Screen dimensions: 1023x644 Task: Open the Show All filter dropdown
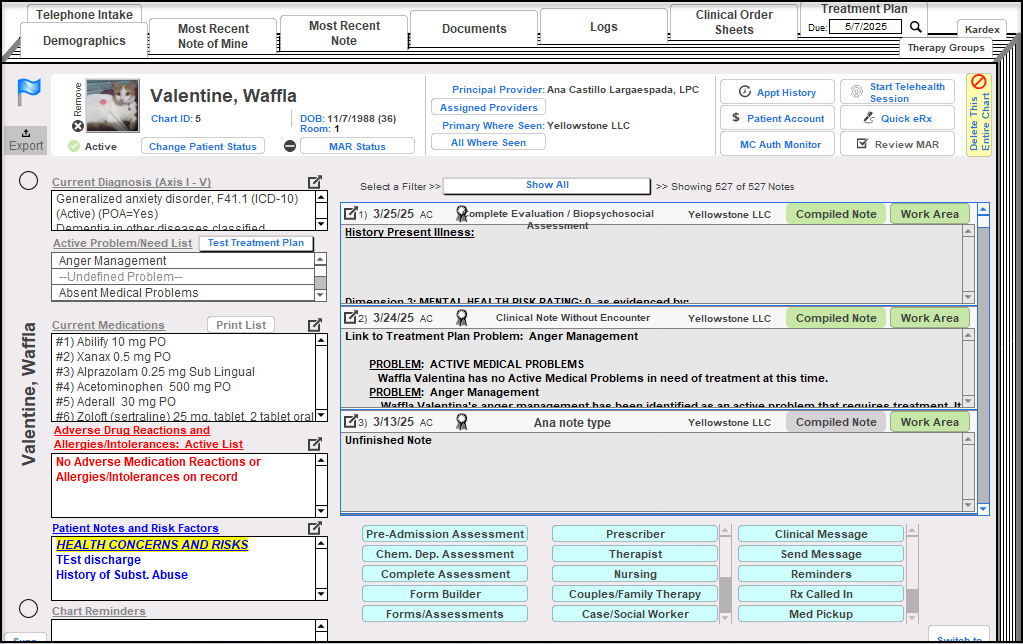[x=547, y=185]
